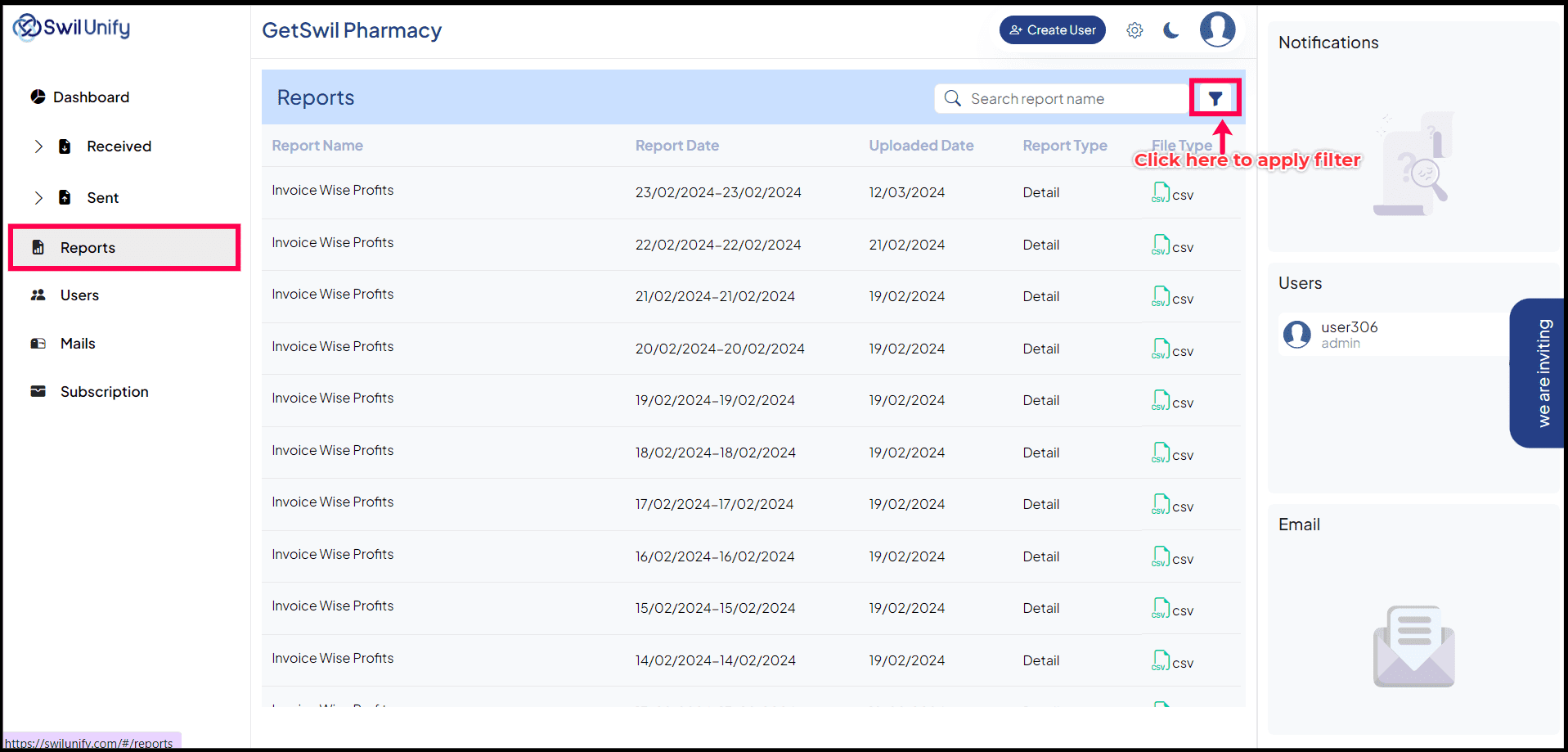
Task: Toggle dark mode moon icon
Action: [x=1171, y=30]
